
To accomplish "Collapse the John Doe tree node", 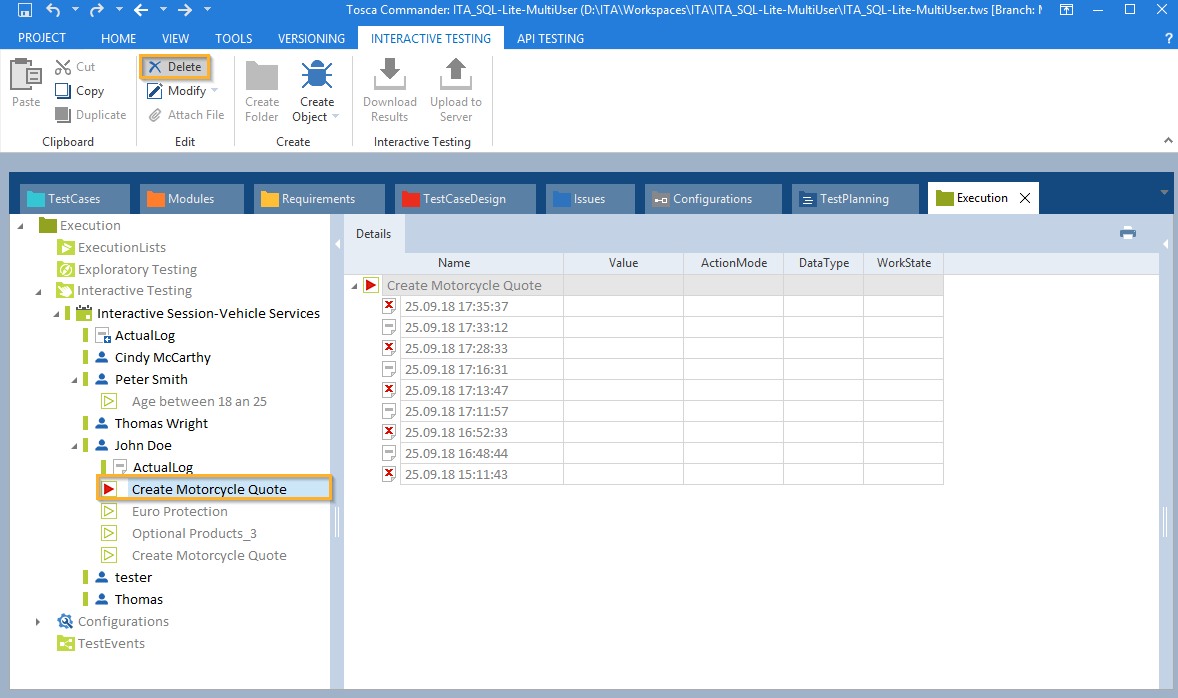I will (x=74, y=446).
